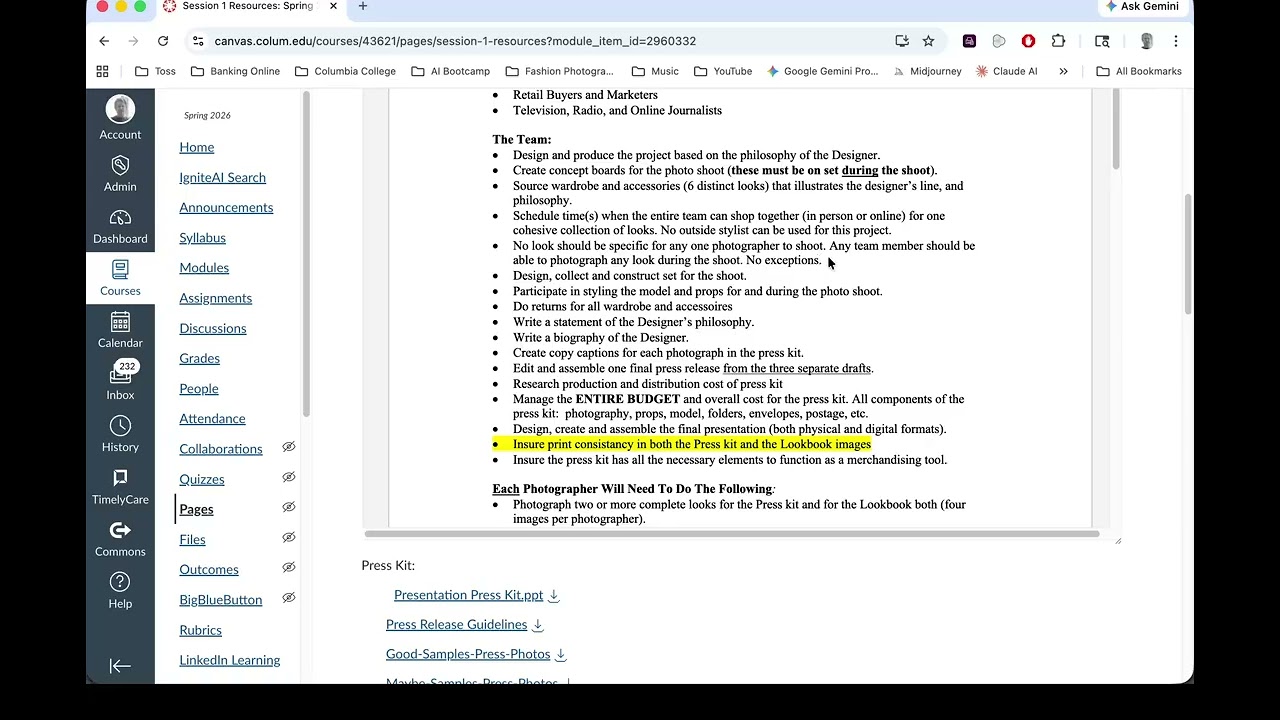The height and width of the screenshot is (720, 1280).
Task: View site information for canvas.colum.edu
Action: (198, 41)
